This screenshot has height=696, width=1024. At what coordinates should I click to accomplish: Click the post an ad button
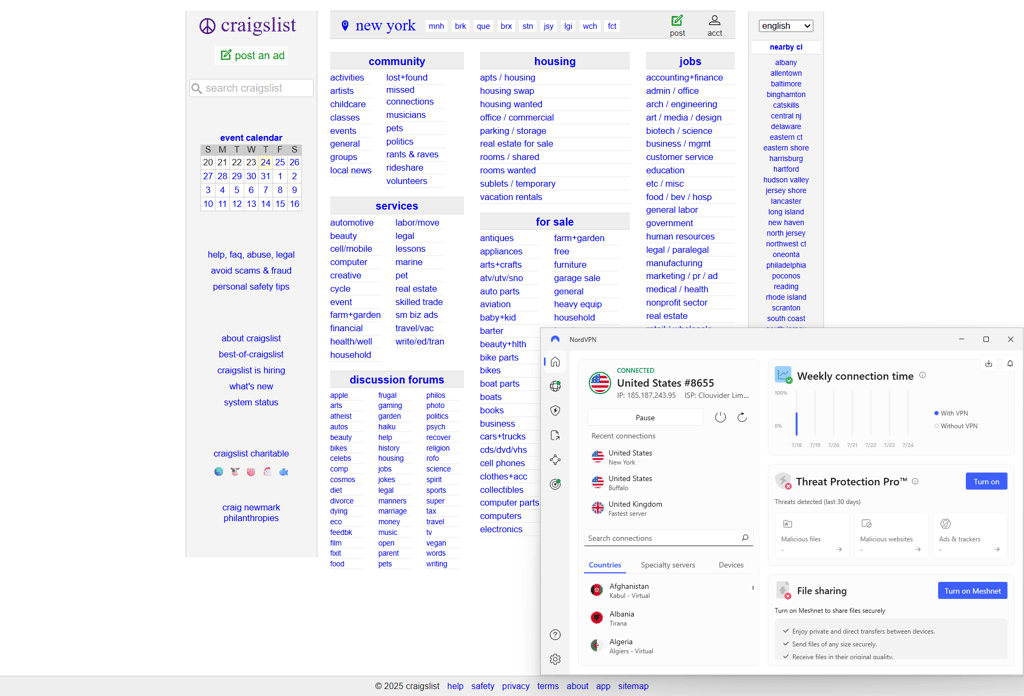(252, 55)
